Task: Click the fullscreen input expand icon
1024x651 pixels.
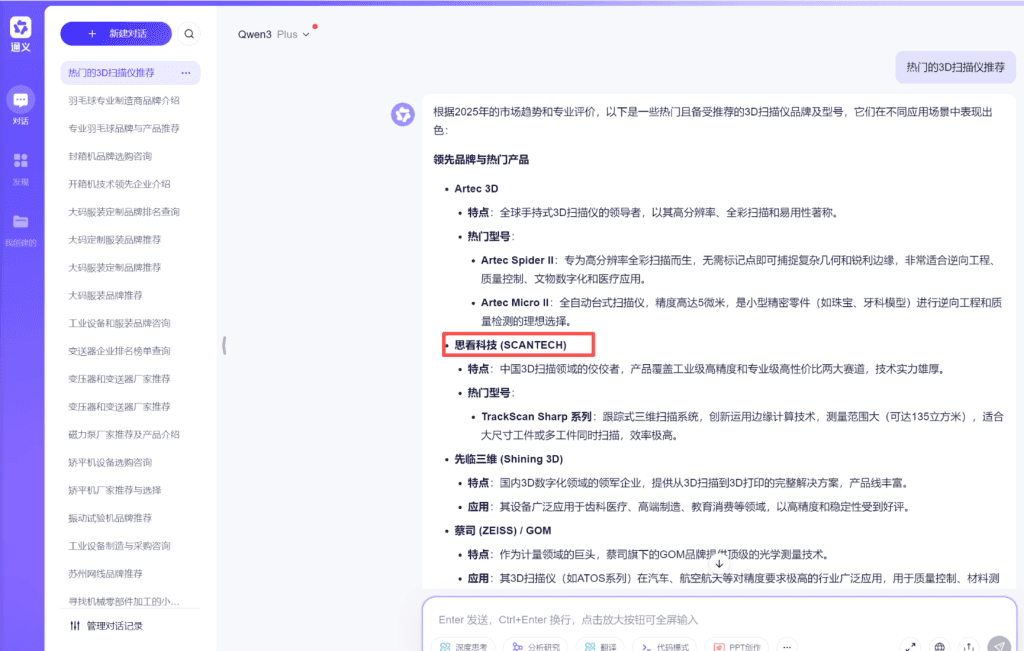Action: [910, 645]
